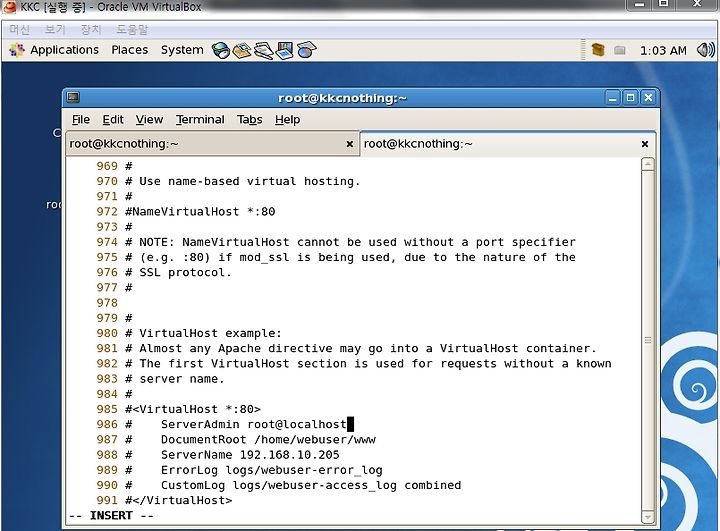This screenshot has width=720, height=531.
Task: Minimize the terminal window
Action: [613, 97]
